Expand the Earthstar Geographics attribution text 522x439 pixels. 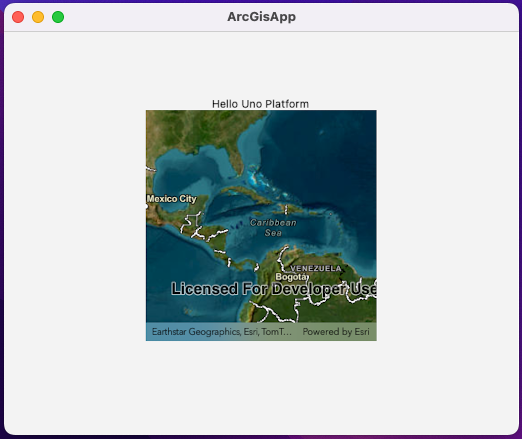coord(222,332)
